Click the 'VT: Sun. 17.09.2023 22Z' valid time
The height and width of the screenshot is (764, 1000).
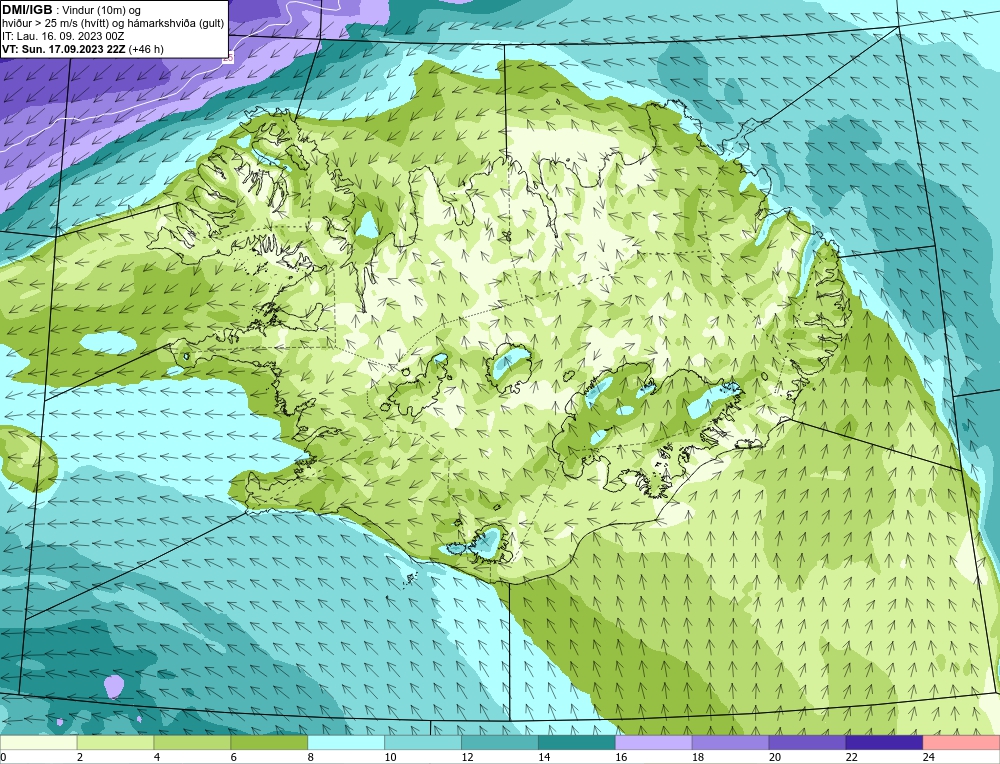click(x=64, y=49)
